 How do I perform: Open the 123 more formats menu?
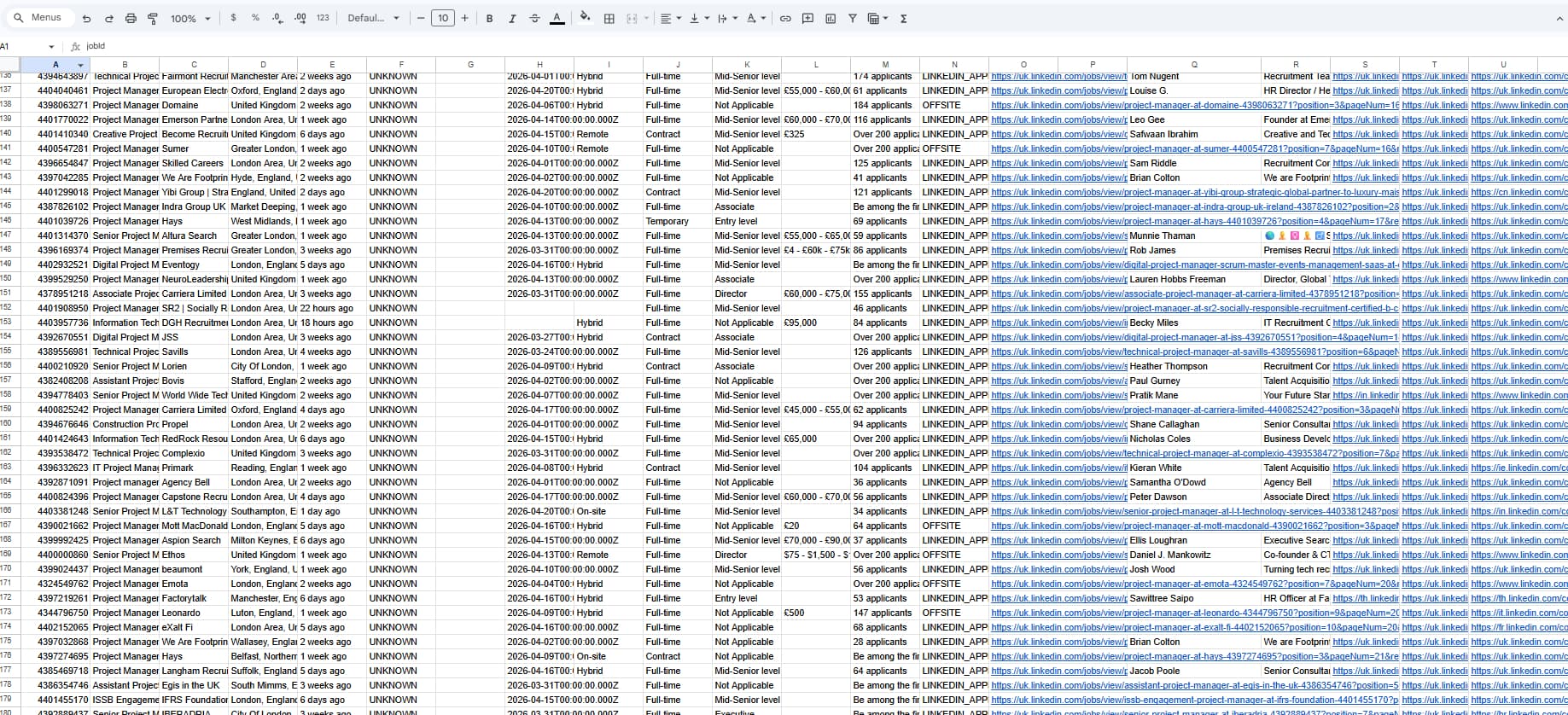pos(323,18)
